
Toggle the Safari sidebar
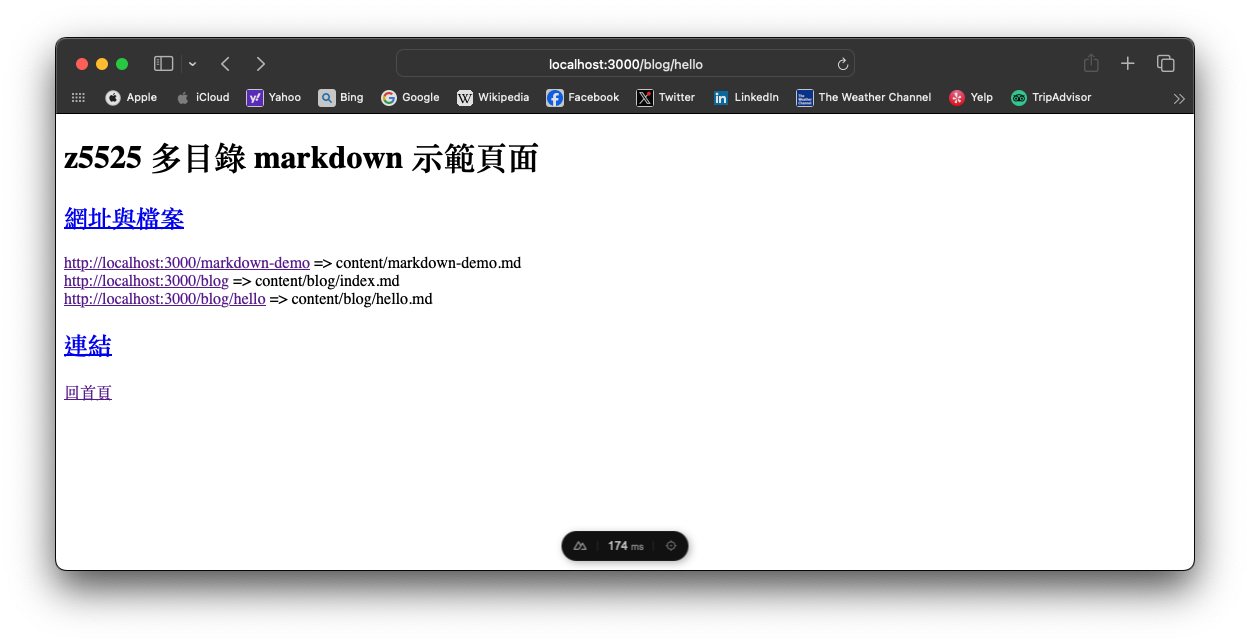[x=162, y=62]
